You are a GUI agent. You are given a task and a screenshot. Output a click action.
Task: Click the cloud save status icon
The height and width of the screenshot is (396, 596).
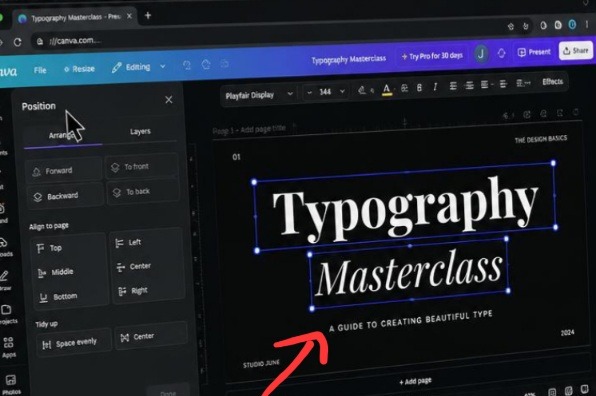click(224, 63)
